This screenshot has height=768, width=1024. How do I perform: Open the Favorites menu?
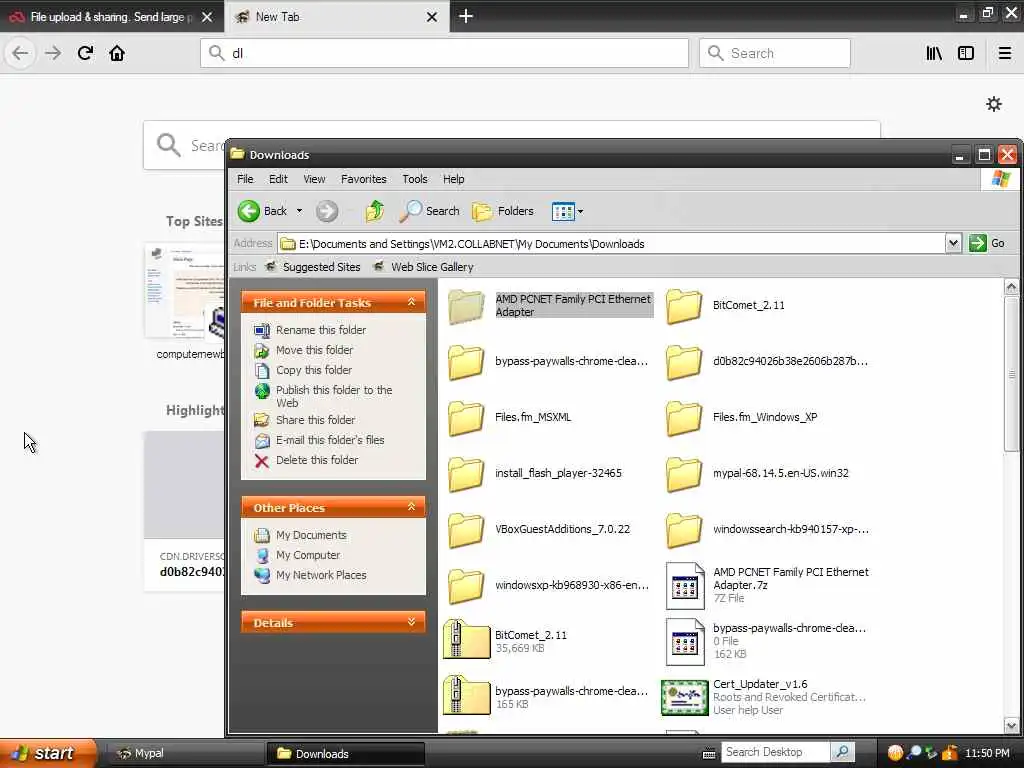click(364, 179)
